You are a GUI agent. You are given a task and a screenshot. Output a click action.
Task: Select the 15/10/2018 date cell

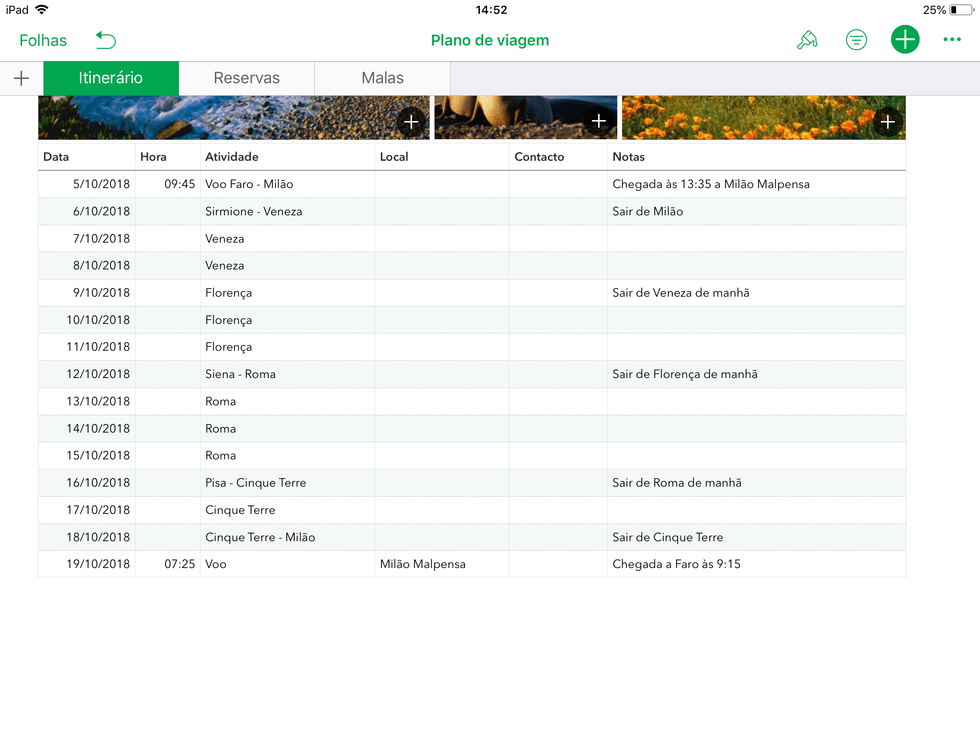point(86,456)
